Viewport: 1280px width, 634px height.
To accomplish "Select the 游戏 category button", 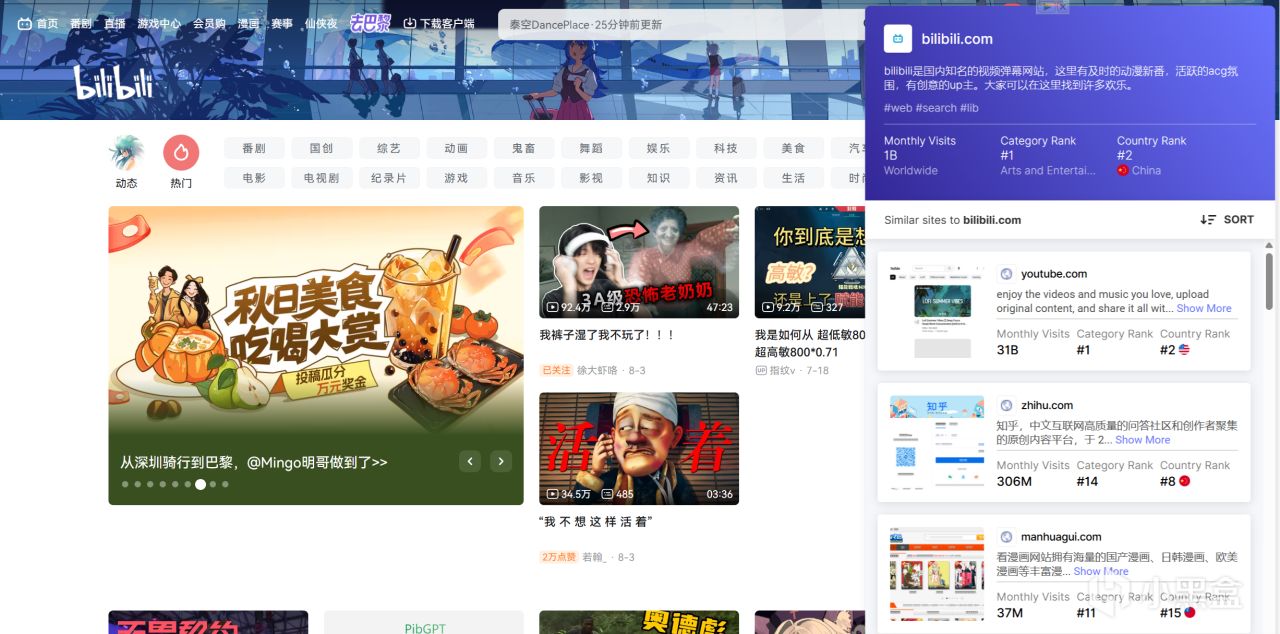I will pos(456,178).
